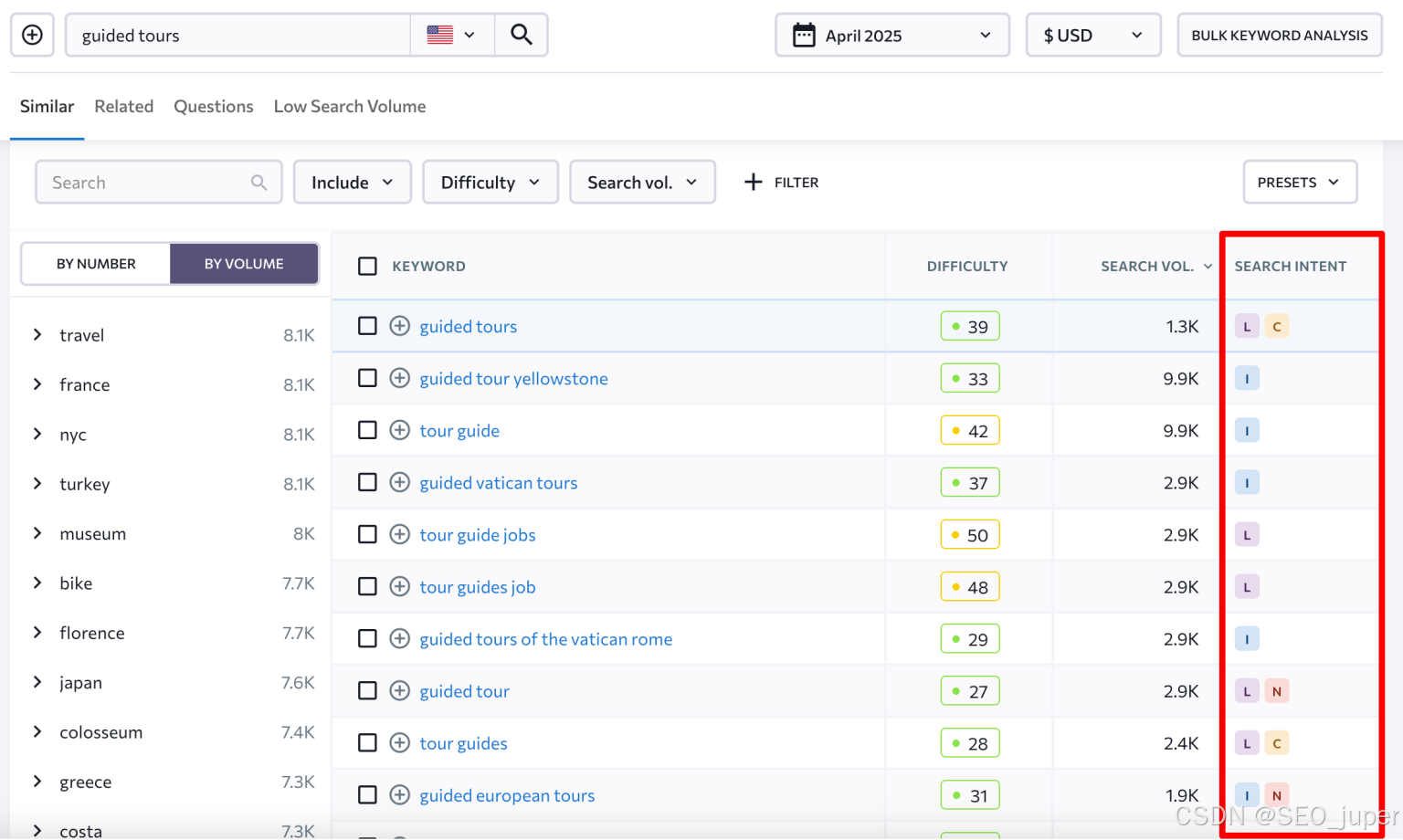The width and height of the screenshot is (1403, 840).
Task: Switch to the Low Search Volume tab
Action: coord(350,106)
